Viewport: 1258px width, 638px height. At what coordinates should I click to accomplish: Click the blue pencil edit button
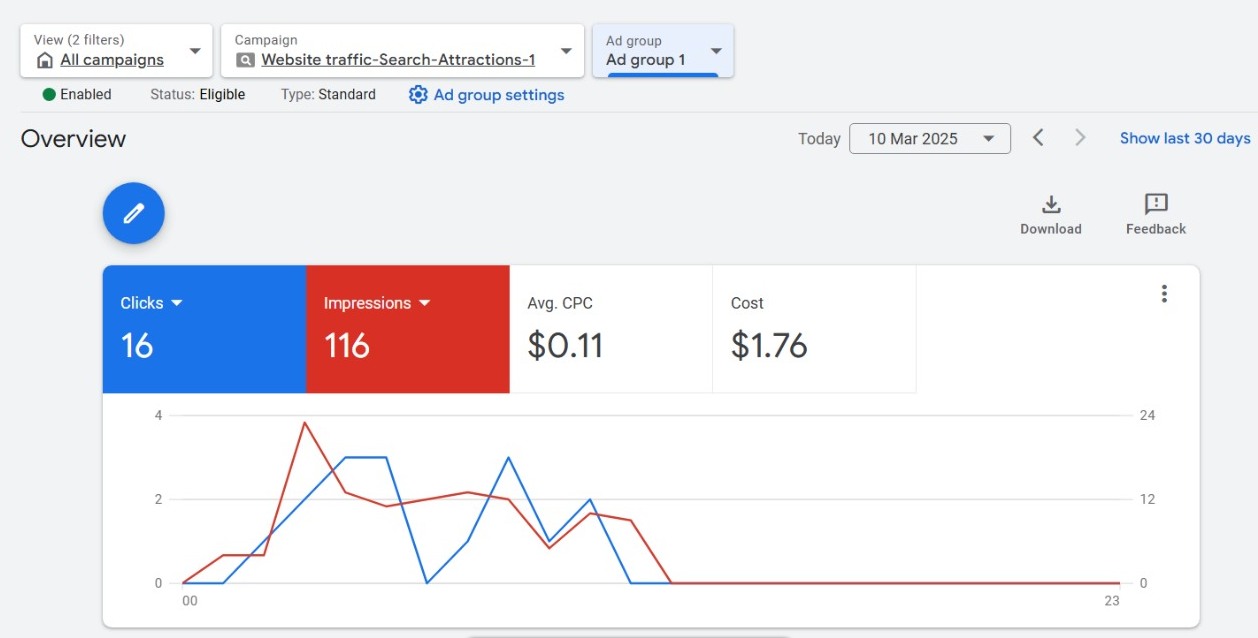pos(133,213)
